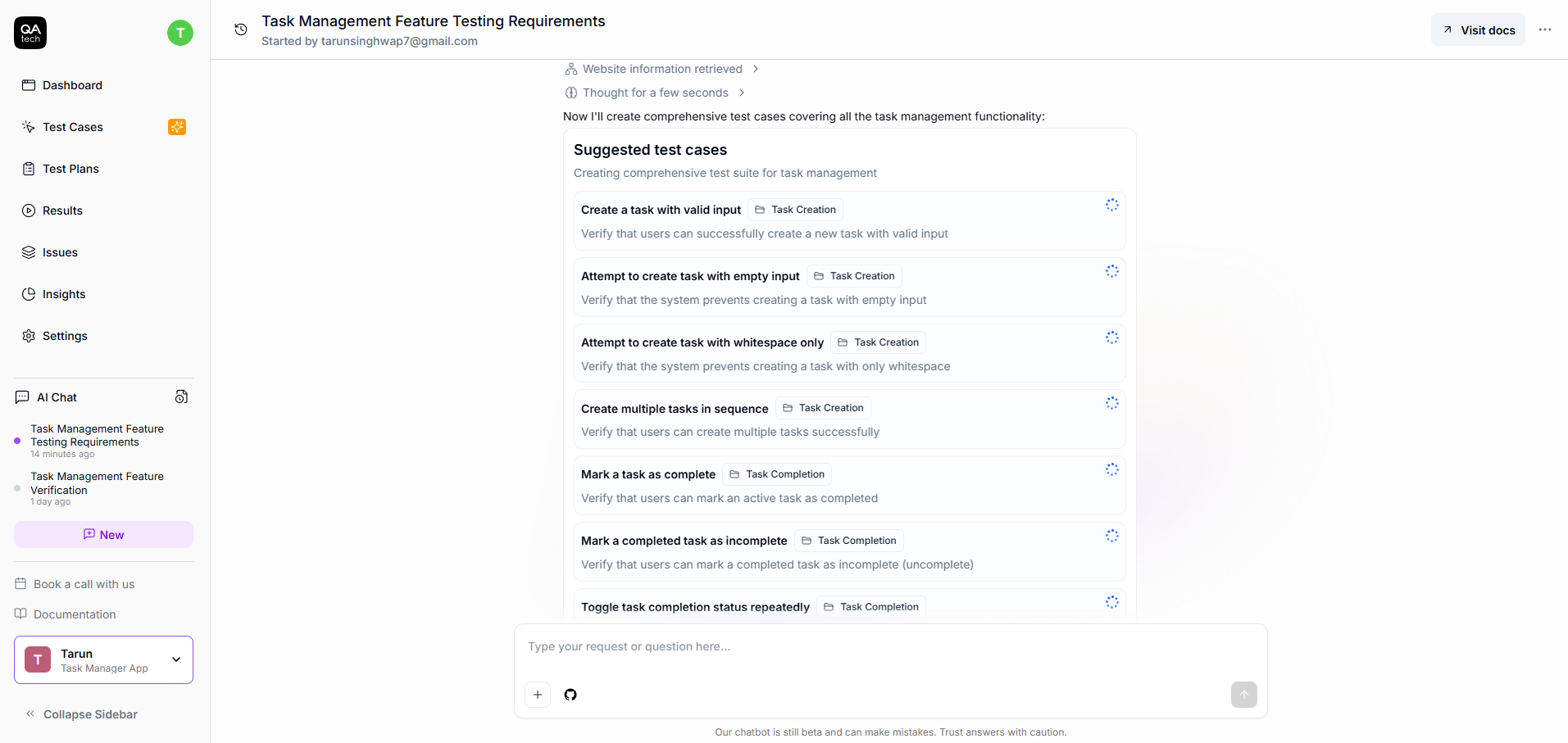Click spinner on empty input test case
This screenshot has width=1568, height=743.
[1111, 271]
